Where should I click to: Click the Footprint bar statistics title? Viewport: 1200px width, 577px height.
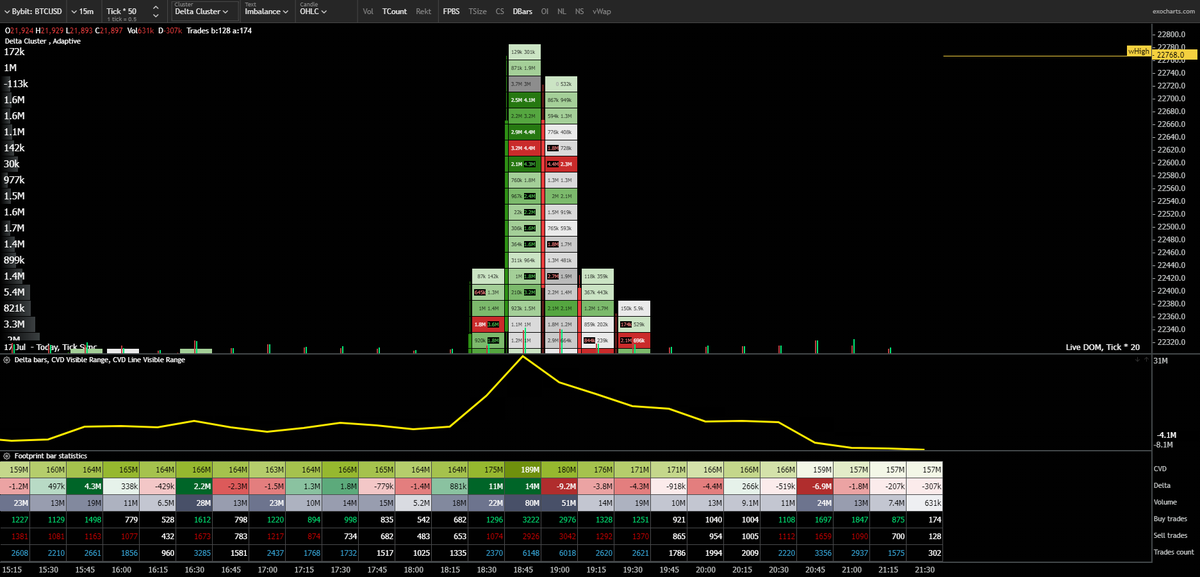(x=51, y=456)
